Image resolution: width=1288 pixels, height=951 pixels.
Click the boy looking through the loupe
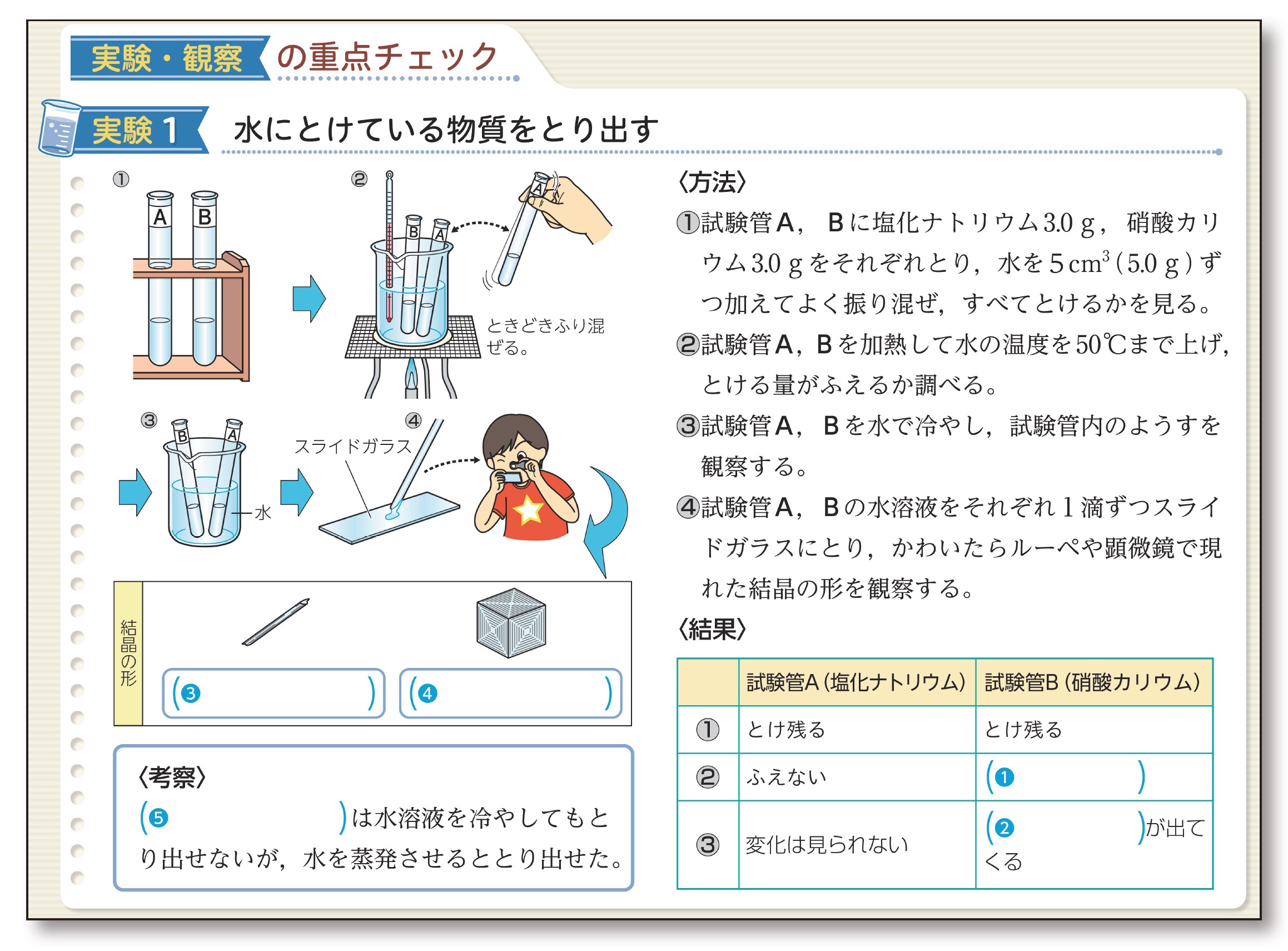coord(526,478)
